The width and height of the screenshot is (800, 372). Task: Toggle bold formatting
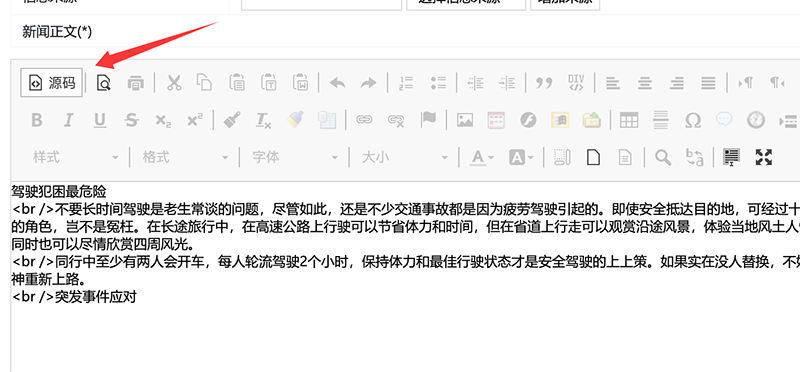(x=36, y=120)
